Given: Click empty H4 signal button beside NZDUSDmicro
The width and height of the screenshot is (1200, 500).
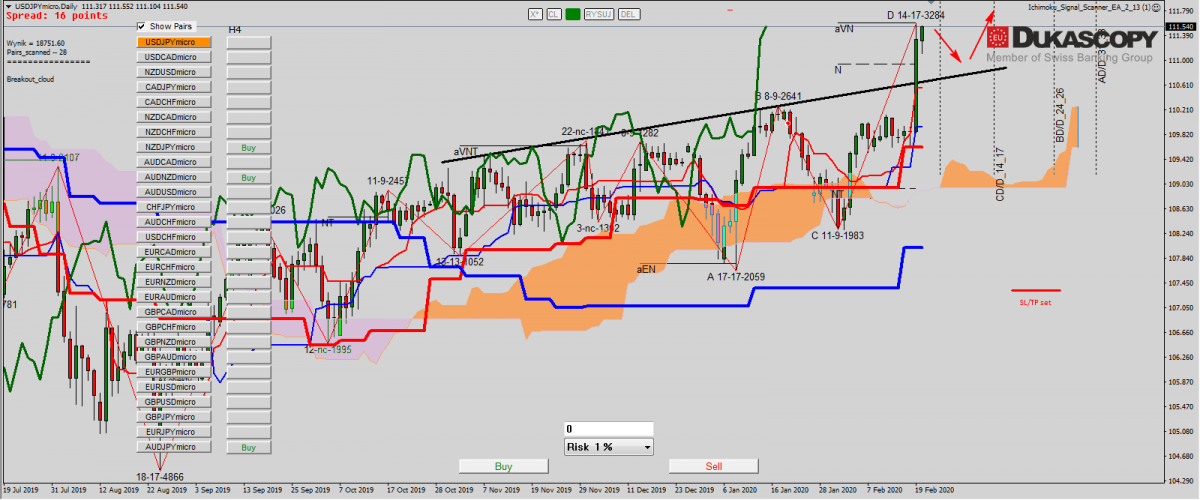Looking at the screenshot, I should (249, 72).
